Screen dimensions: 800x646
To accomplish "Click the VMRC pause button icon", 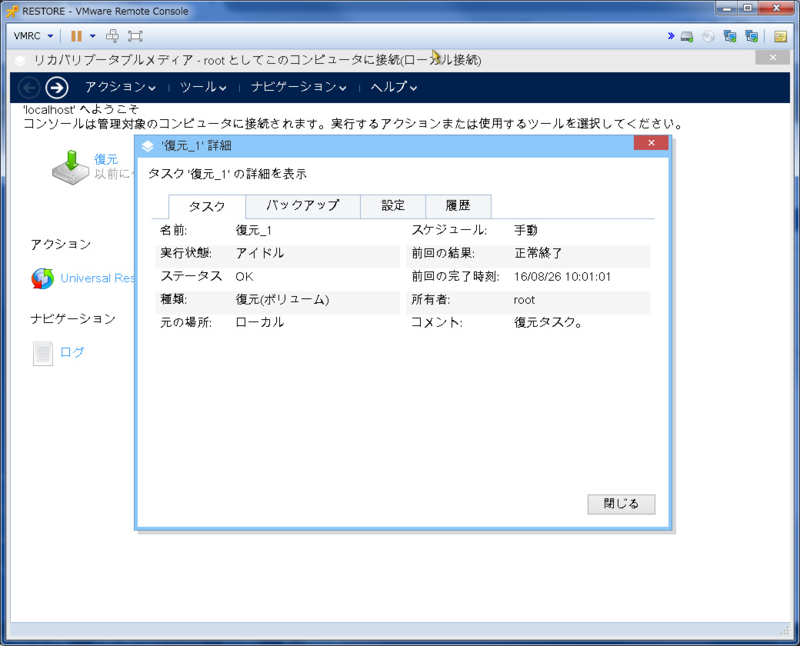I will click(x=76, y=36).
